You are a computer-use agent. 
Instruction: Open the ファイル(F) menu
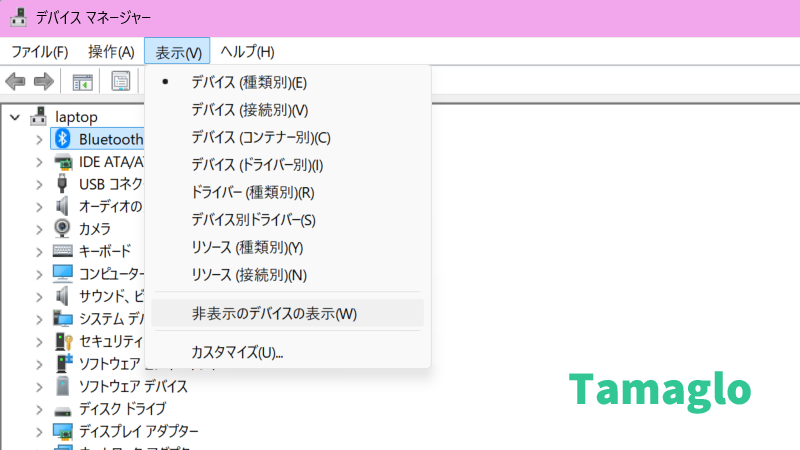(40, 52)
